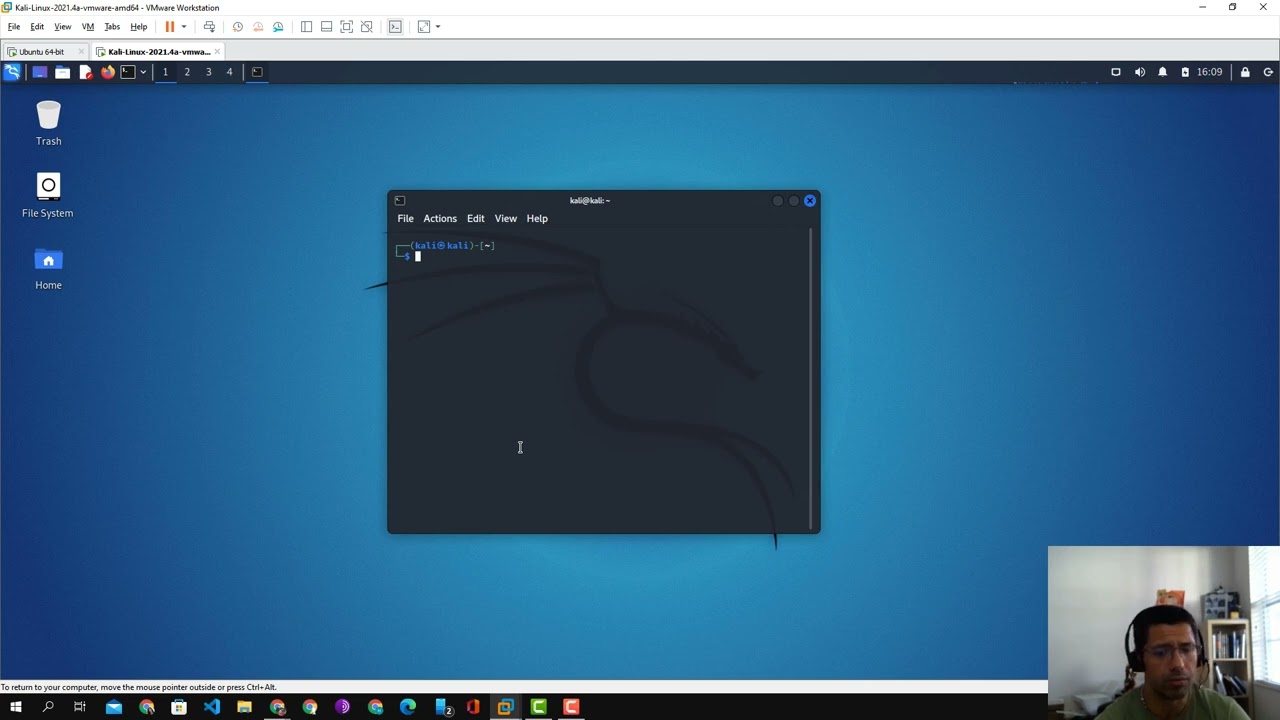This screenshot has width=1280, height=720.
Task: Toggle the VMware thumbnail bar icon
Action: [326, 27]
